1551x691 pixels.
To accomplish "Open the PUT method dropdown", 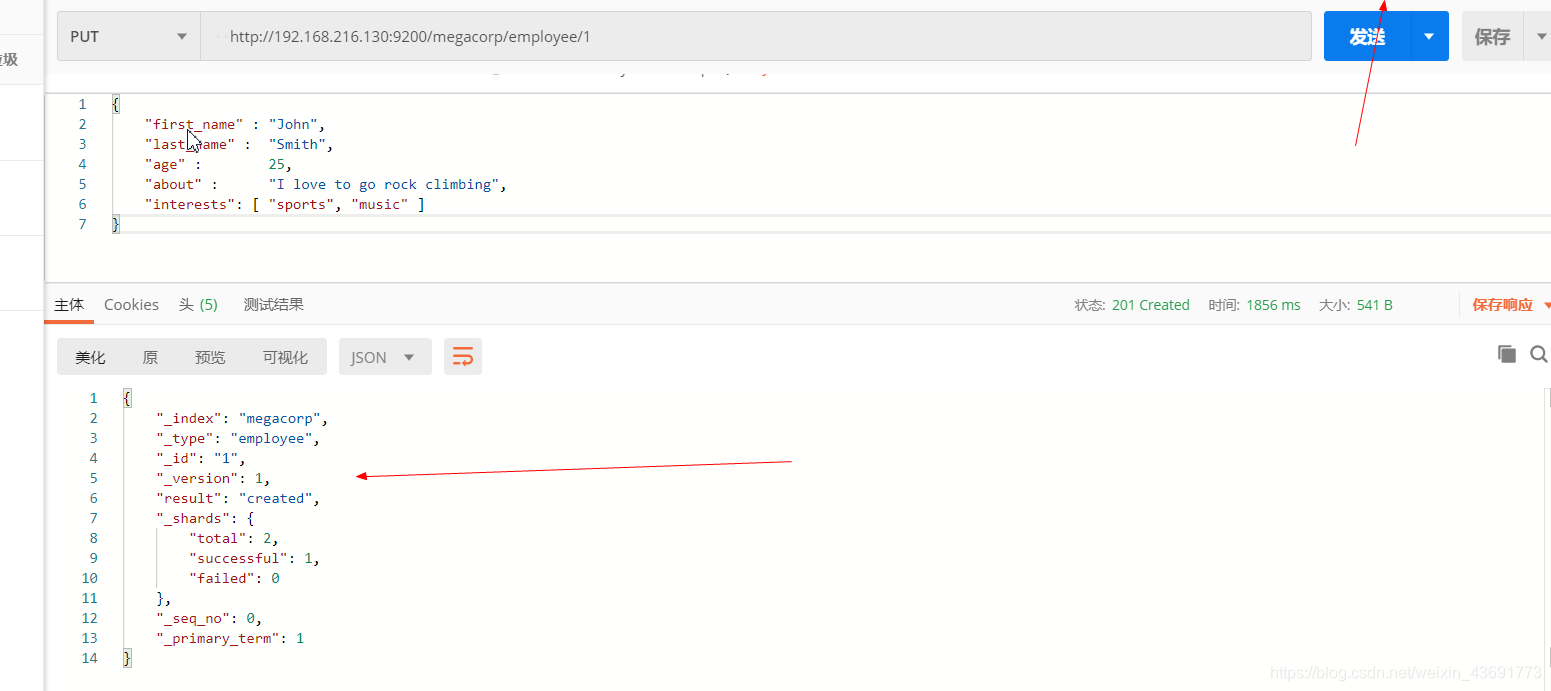I will [128, 37].
